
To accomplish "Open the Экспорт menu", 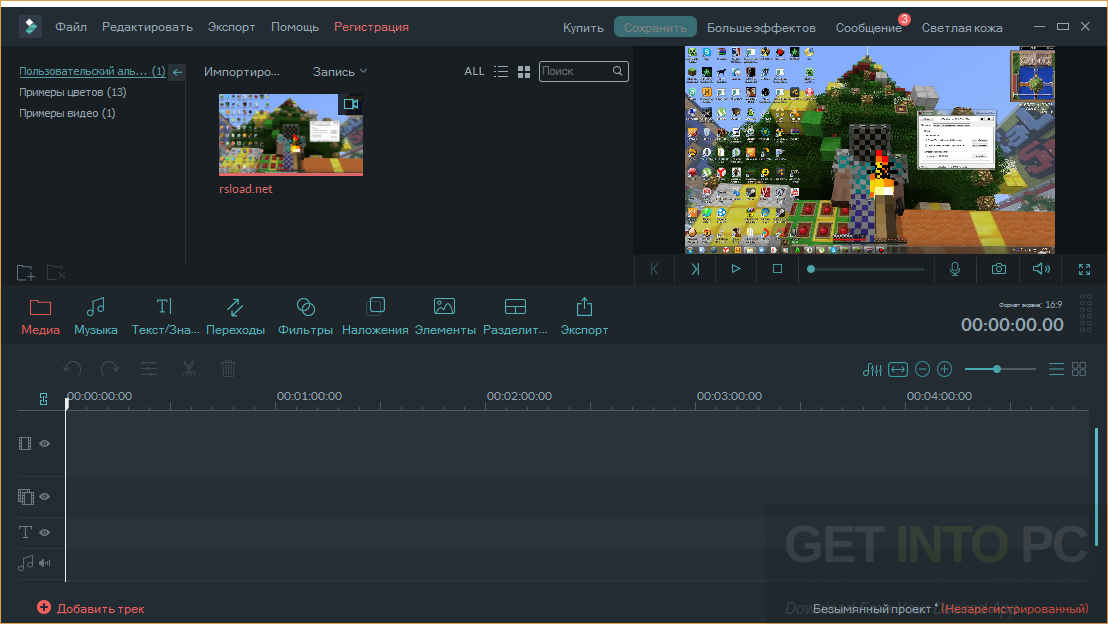I will [231, 27].
